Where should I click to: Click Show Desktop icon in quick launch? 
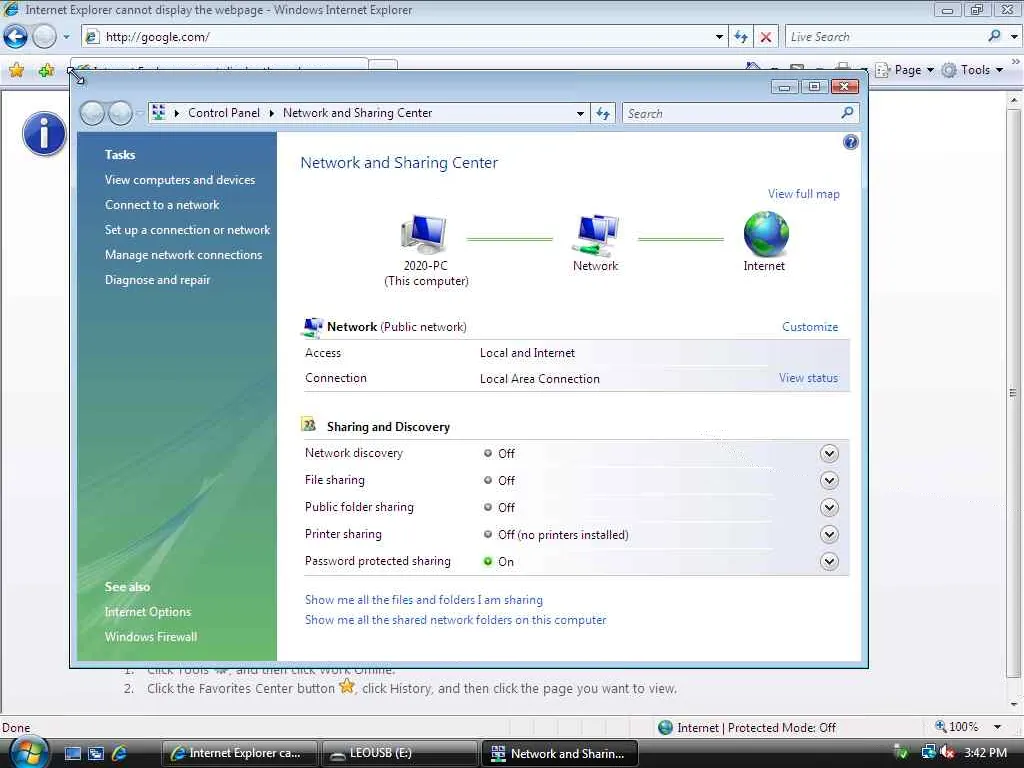pyautogui.click(x=72, y=753)
